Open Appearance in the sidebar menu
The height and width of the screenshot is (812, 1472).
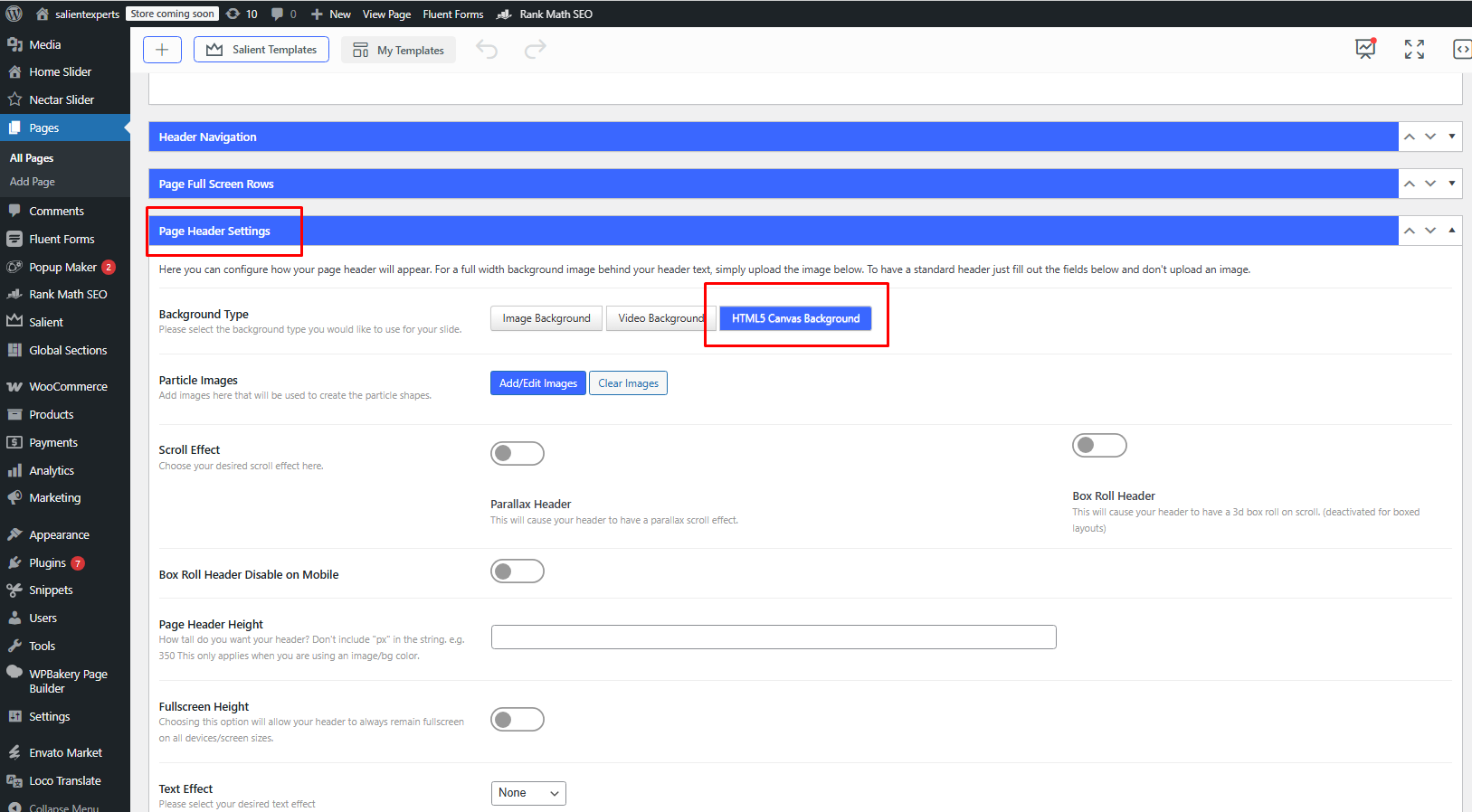(x=59, y=534)
